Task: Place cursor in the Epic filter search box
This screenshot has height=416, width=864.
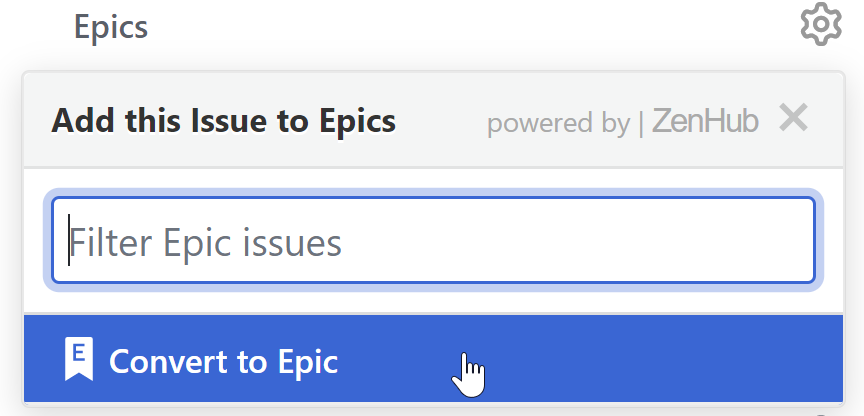Action: click(x=433, y=240)
